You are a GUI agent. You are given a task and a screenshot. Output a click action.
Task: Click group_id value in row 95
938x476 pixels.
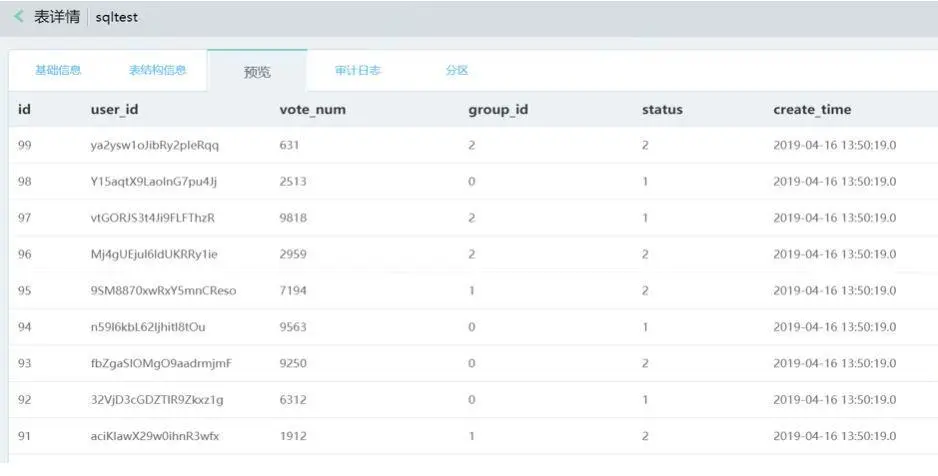click(472, 291)
